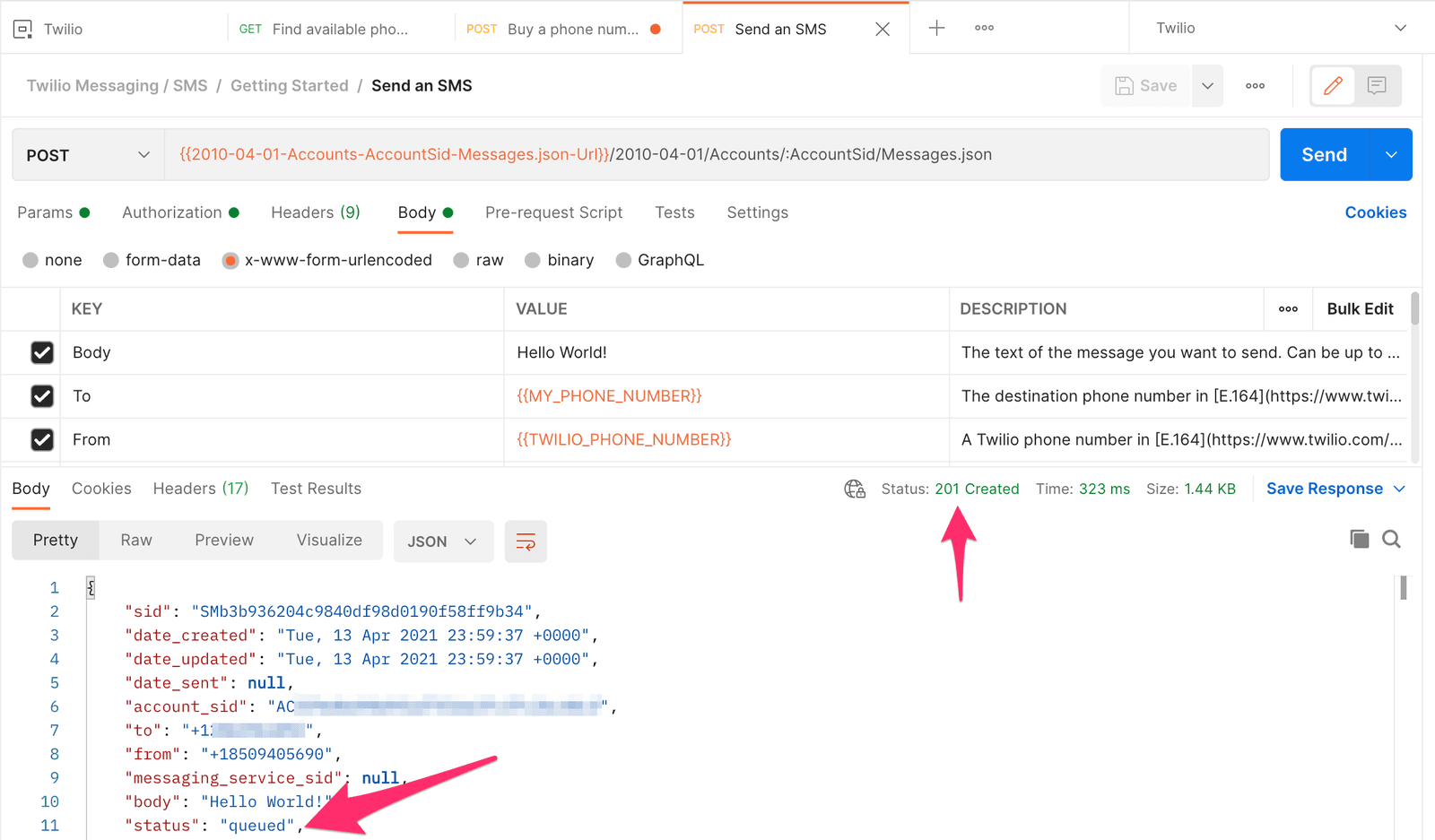Screen dimensions: 1435x840
Task: Open more actions via the ellipsis icon
Action: point(1255,85)
